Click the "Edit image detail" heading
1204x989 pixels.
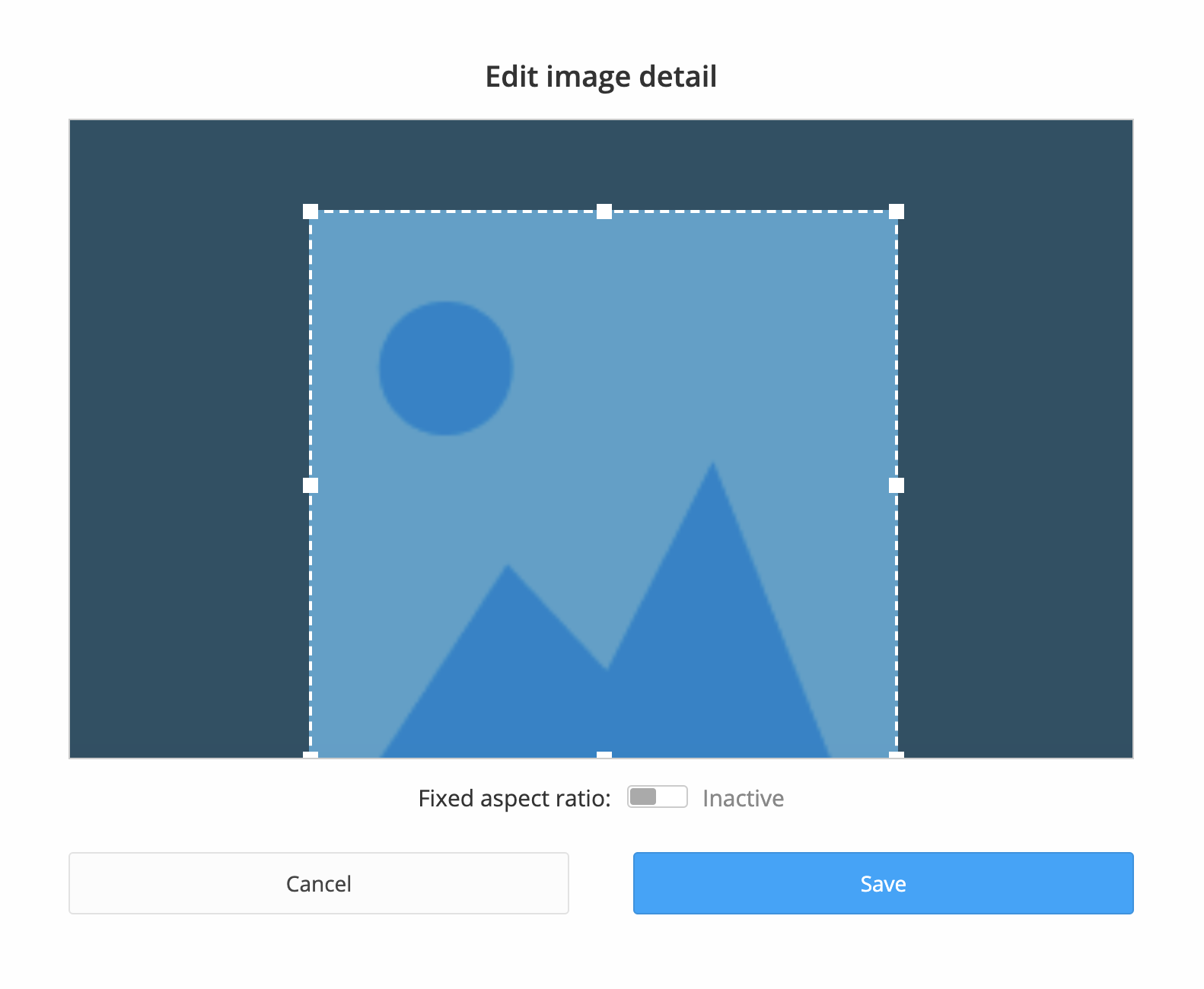pos(601,77)
